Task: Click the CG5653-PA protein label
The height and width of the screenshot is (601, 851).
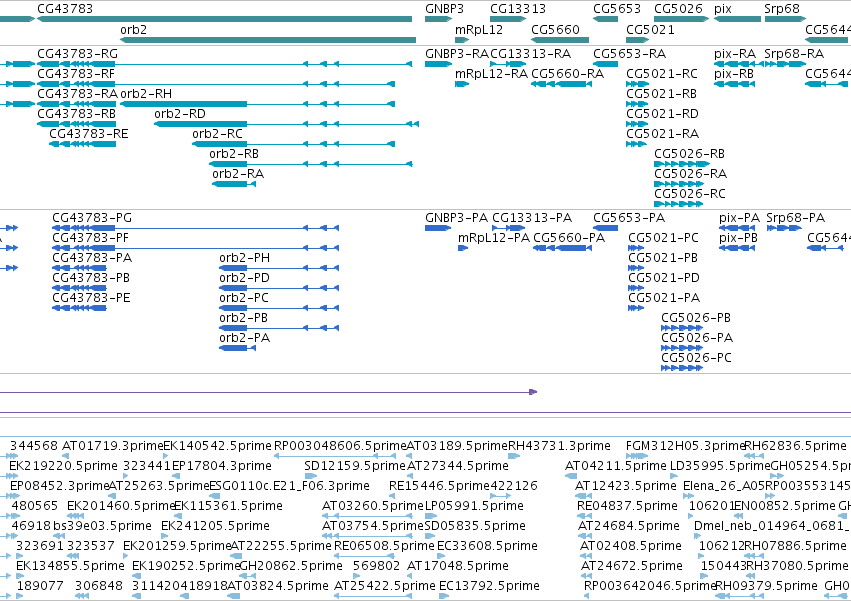Action: (x=629, y=218)
